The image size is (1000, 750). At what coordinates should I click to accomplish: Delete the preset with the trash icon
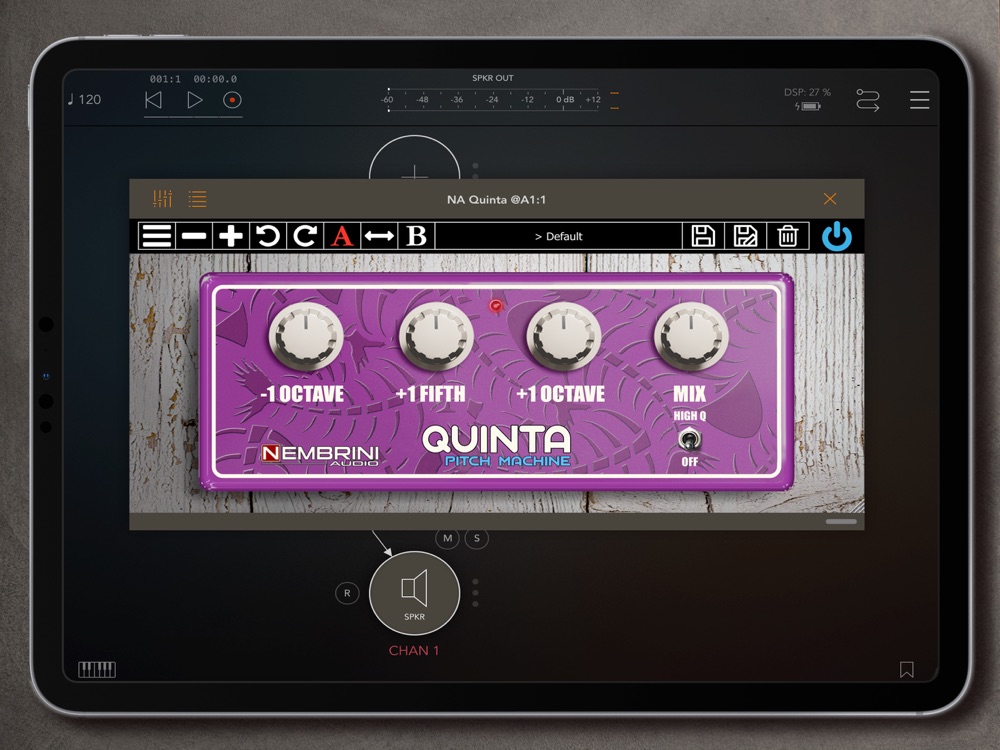coord(788,236)
